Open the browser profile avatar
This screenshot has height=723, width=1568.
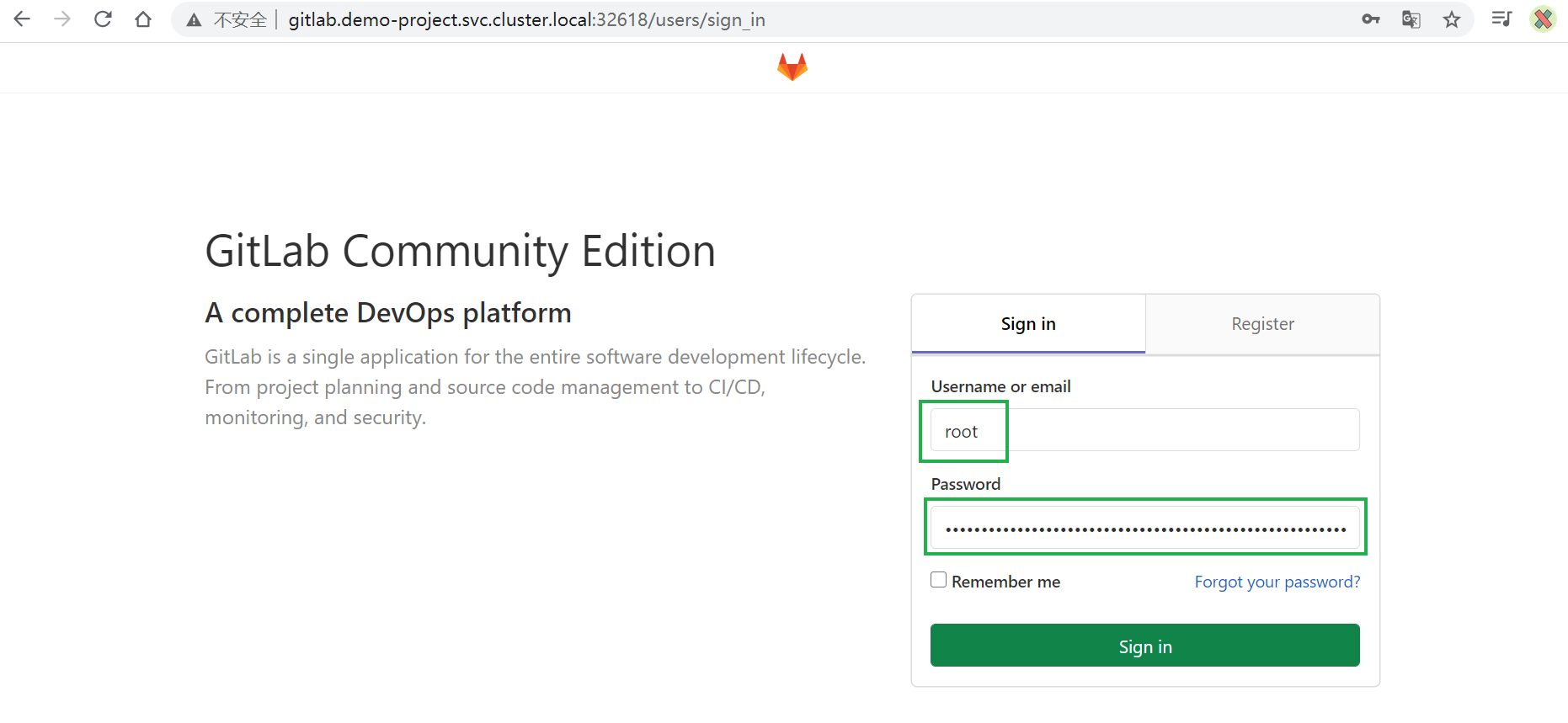pyautogui.click(x=1543, y=19)
